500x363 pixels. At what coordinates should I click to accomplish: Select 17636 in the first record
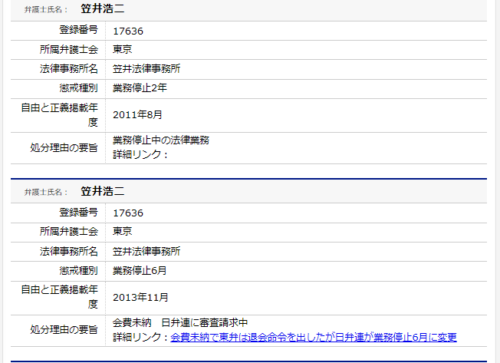click(x=128, y=31)
